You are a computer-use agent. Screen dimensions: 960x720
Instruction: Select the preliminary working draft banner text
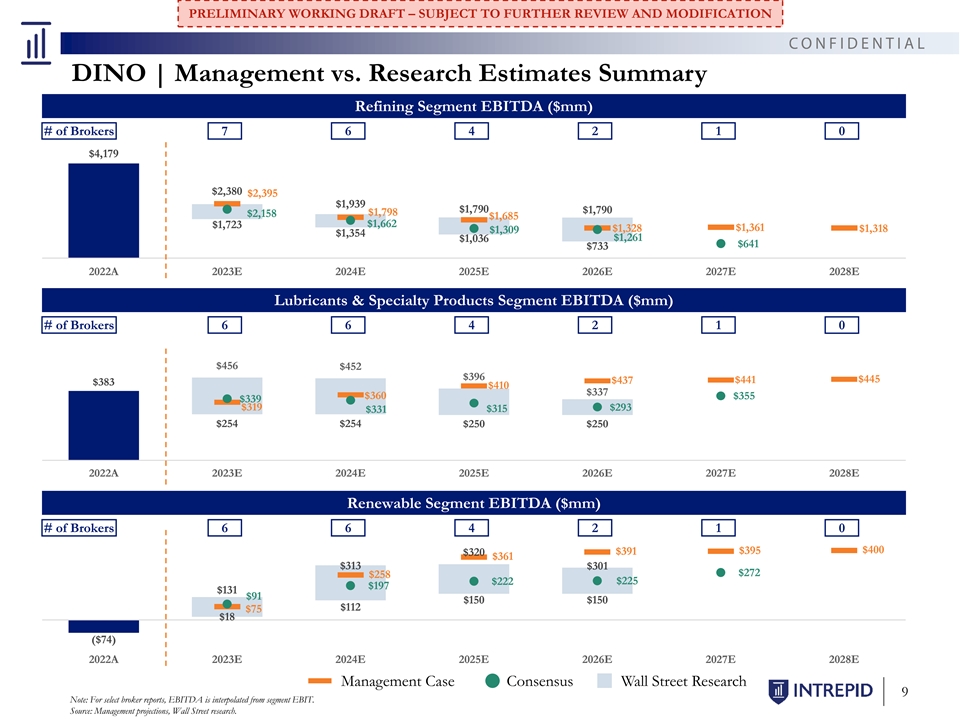(x=480, y=13)
